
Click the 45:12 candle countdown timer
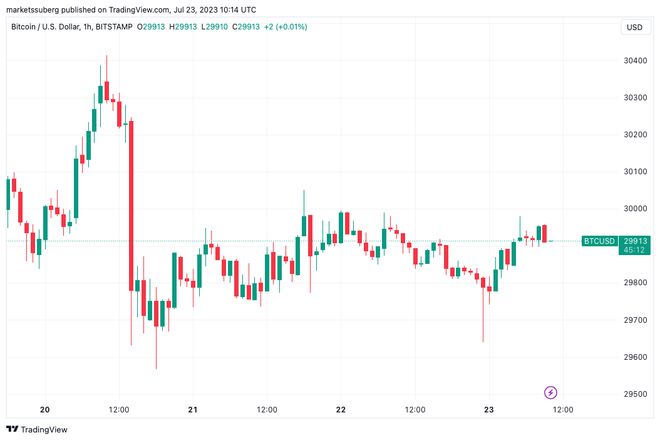[633, 251]
